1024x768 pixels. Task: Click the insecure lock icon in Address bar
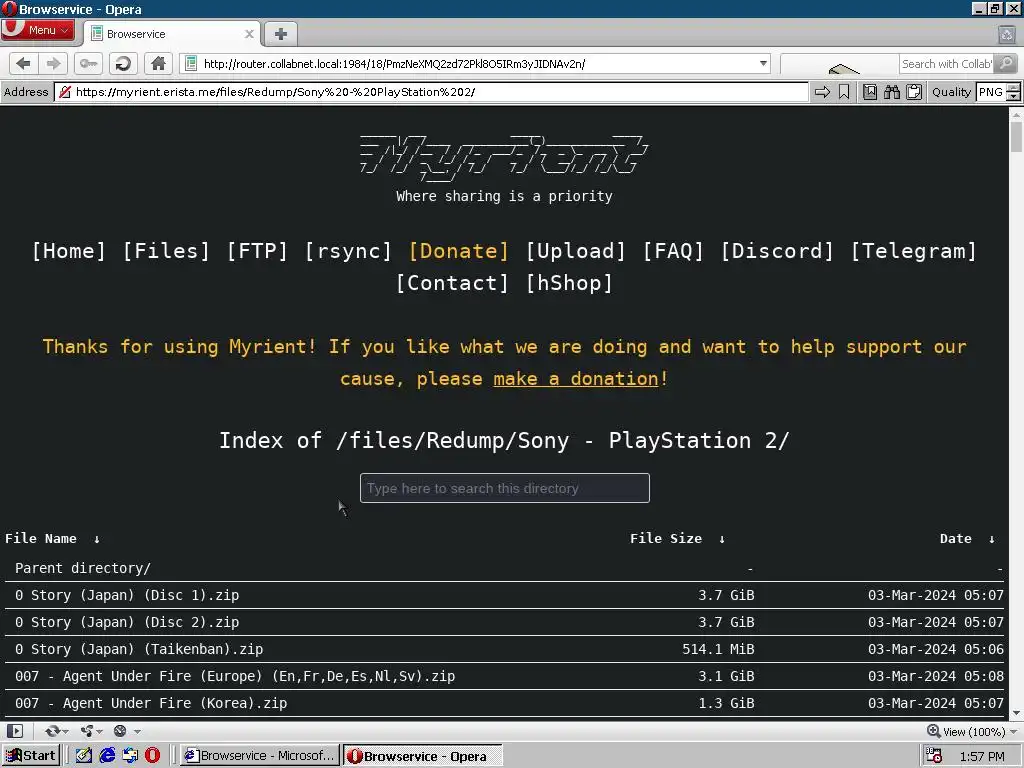[65, 92]
